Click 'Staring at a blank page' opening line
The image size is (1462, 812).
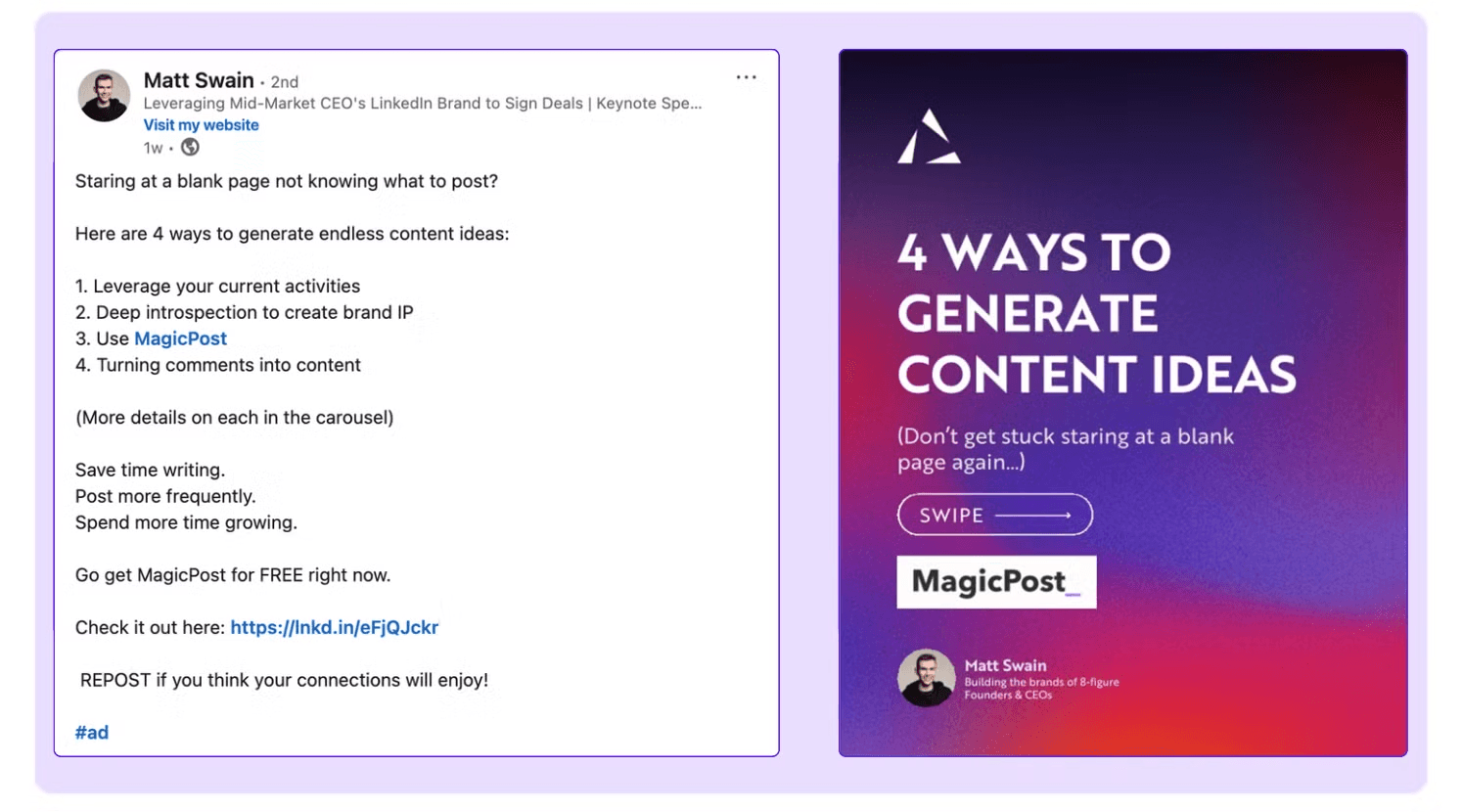[x=287, y=181]
